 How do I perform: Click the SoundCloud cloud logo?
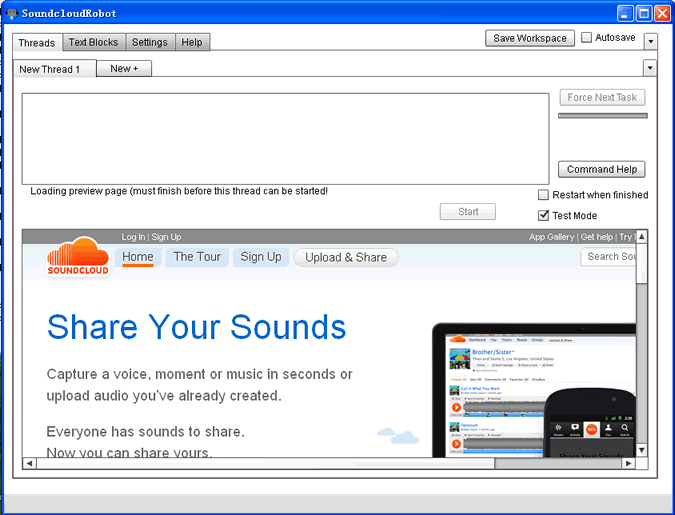coord(78,256)
